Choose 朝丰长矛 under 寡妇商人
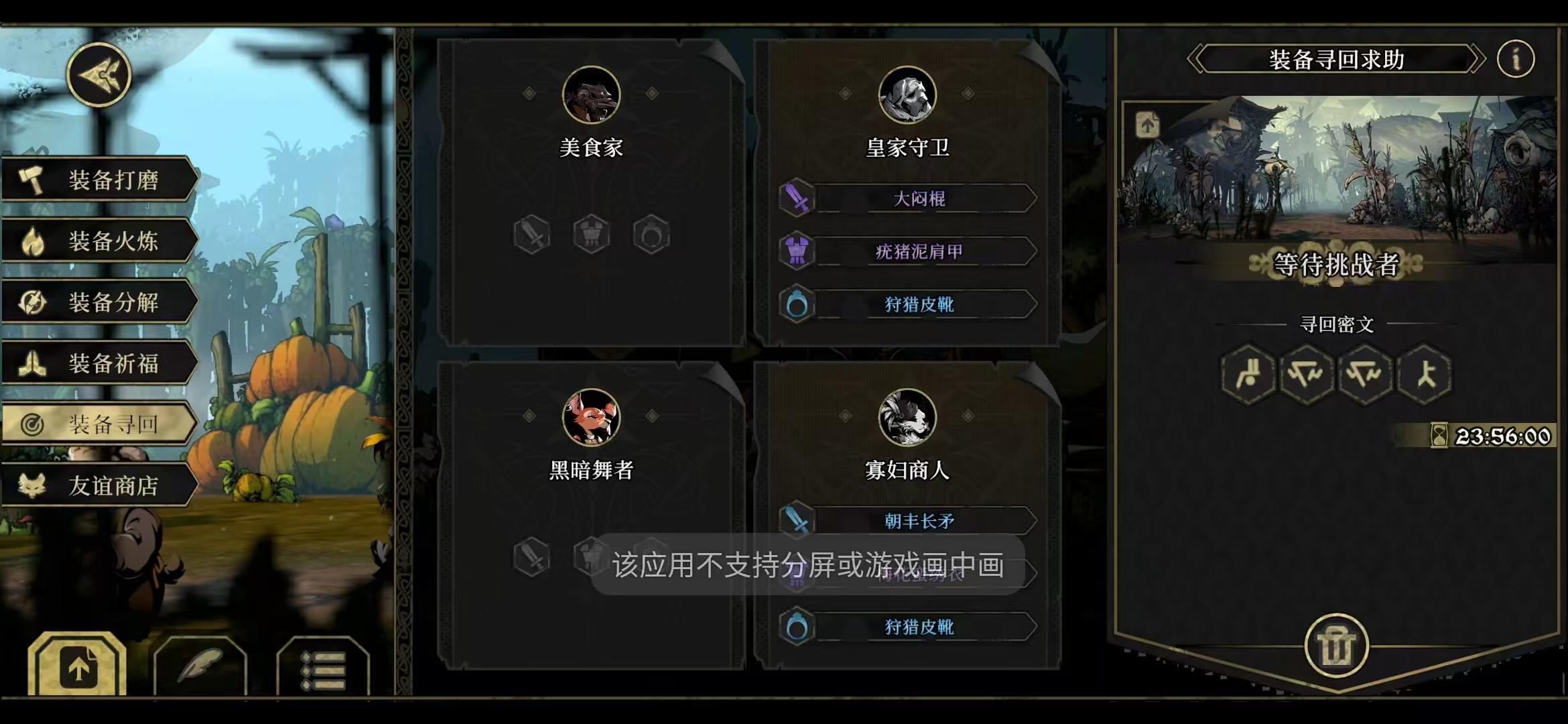This screenshot has height=724, width=1568. pos(908,521)
